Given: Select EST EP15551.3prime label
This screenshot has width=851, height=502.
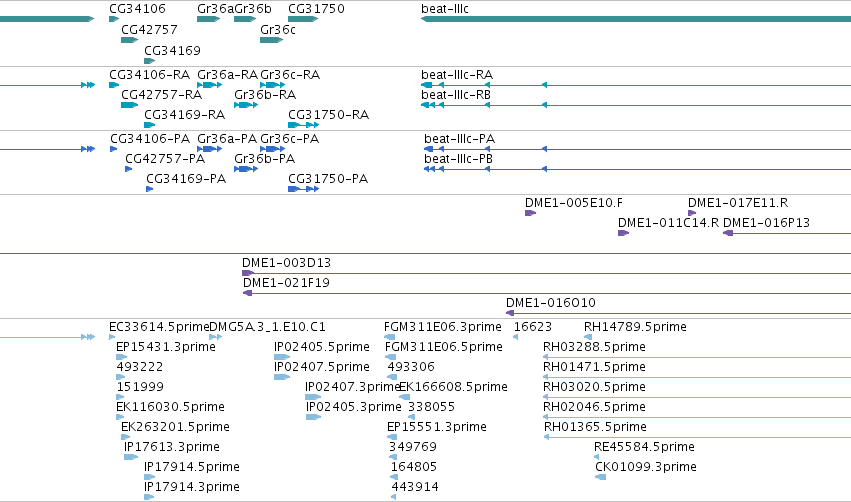Looking at the screenshot, I should pyautogui.click(x=437, y=427).
